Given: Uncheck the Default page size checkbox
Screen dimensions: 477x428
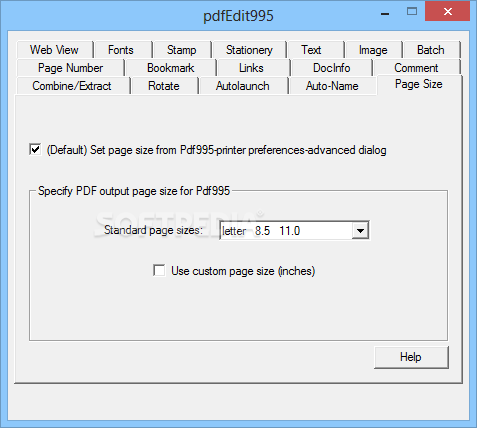Looking at the screenshot, I should (35, 149).
